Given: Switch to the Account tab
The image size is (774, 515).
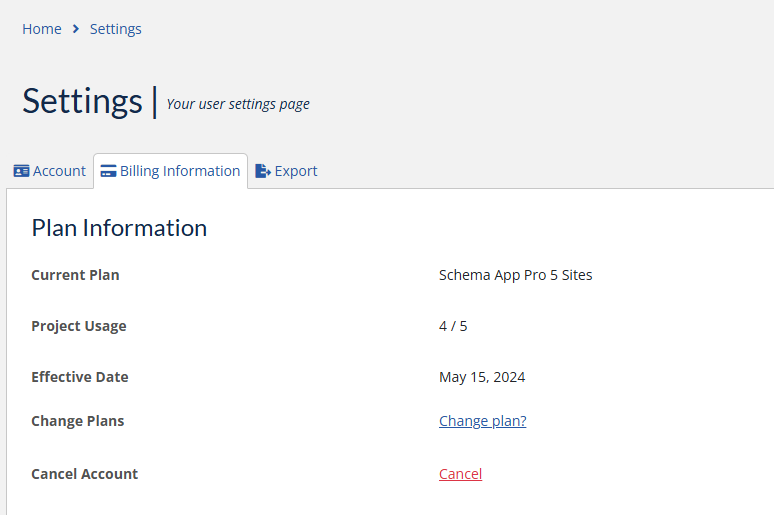Looking at the screenshot, I should pos(49,171).
